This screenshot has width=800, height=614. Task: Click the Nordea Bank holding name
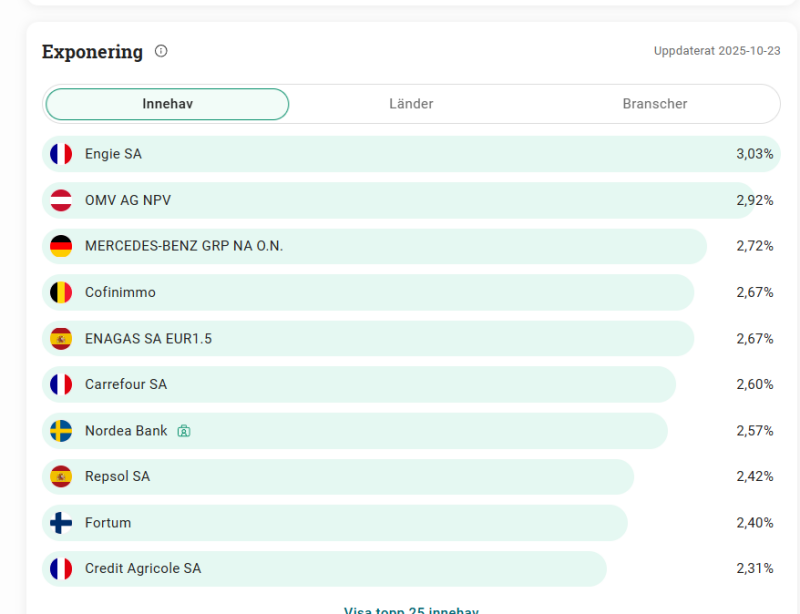(126, 431)
